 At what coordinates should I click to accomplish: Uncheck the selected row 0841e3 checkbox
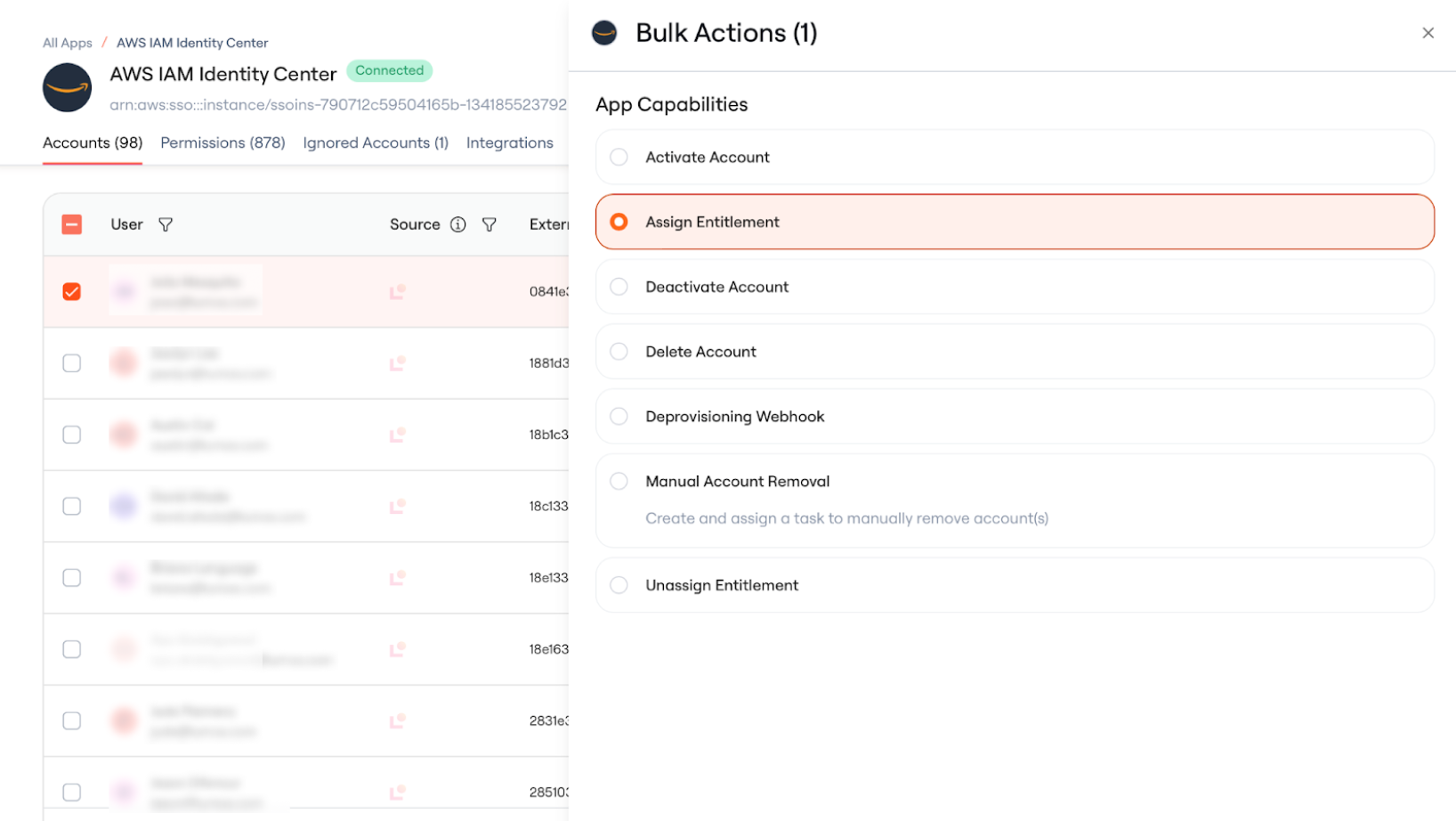(x=72, y=292)
